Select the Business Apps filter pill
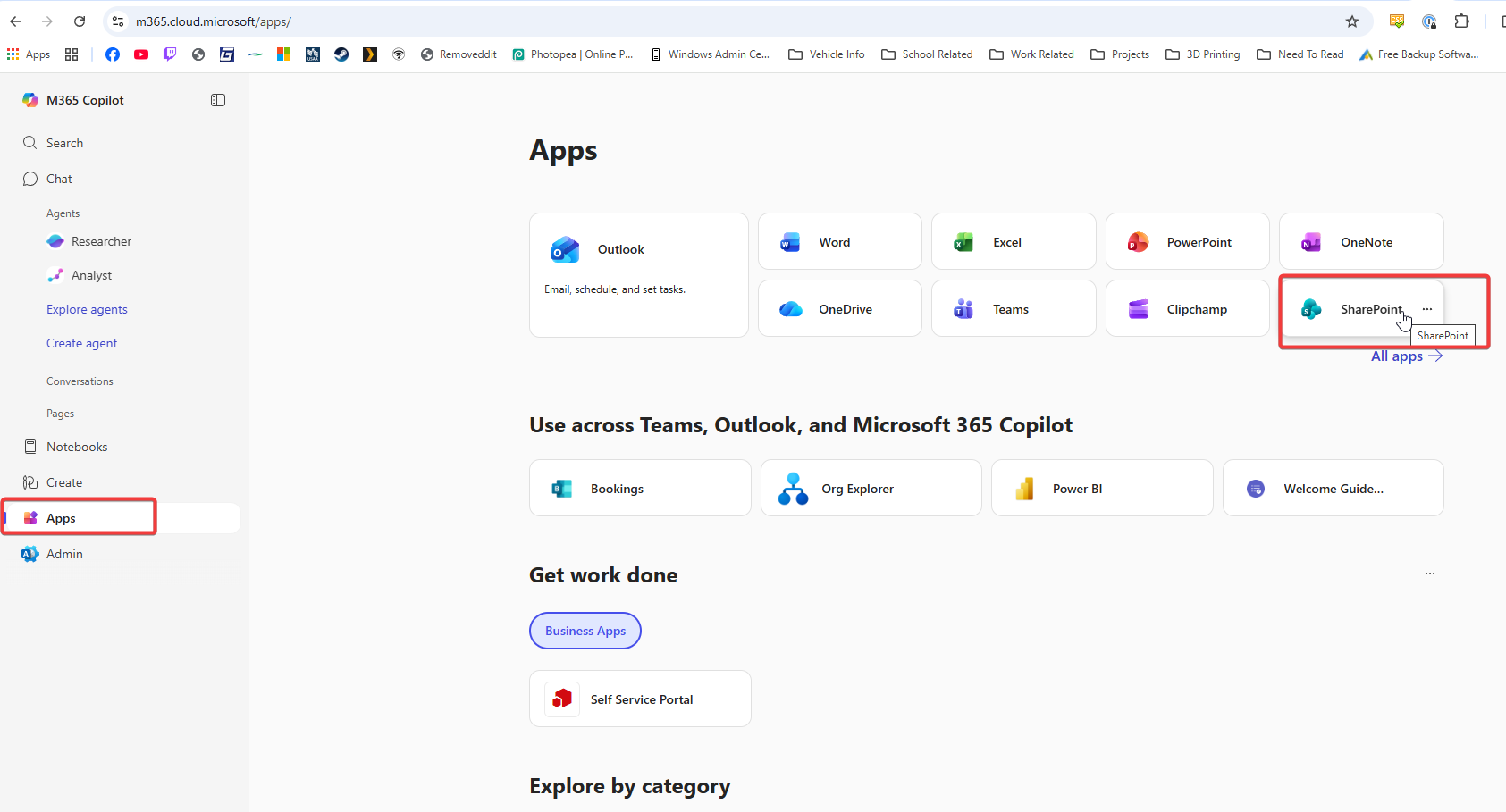Image resolution: width=1506 pixels, height=812 pixels. [585, 631]
